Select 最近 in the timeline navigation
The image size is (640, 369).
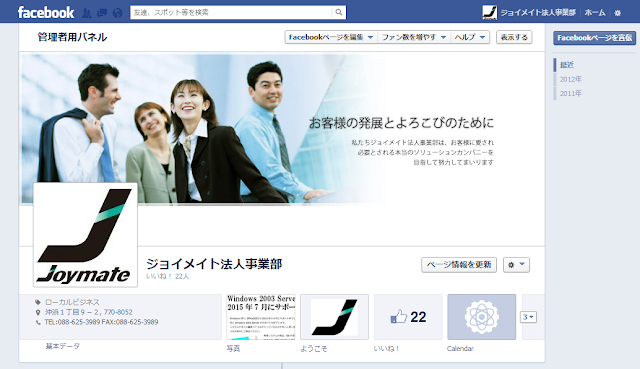567,65
